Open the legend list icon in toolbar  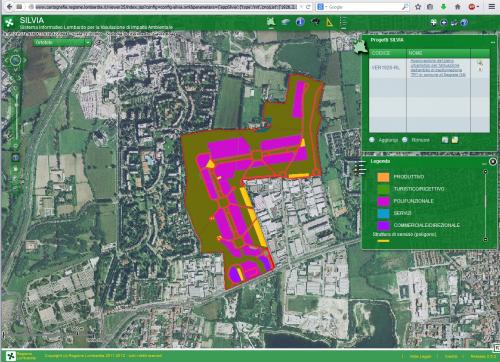(343, 22)
